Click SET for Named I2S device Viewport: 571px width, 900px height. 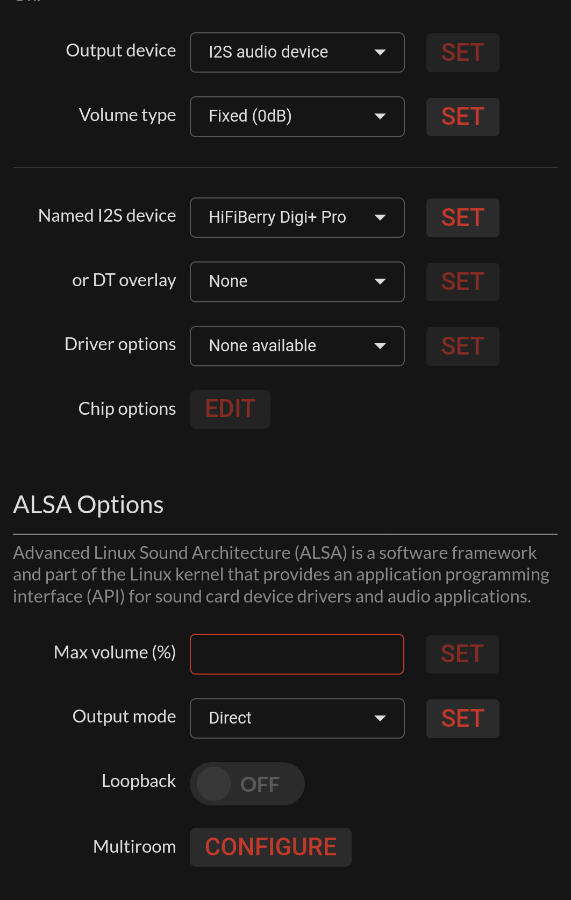[x=463, y=218]
